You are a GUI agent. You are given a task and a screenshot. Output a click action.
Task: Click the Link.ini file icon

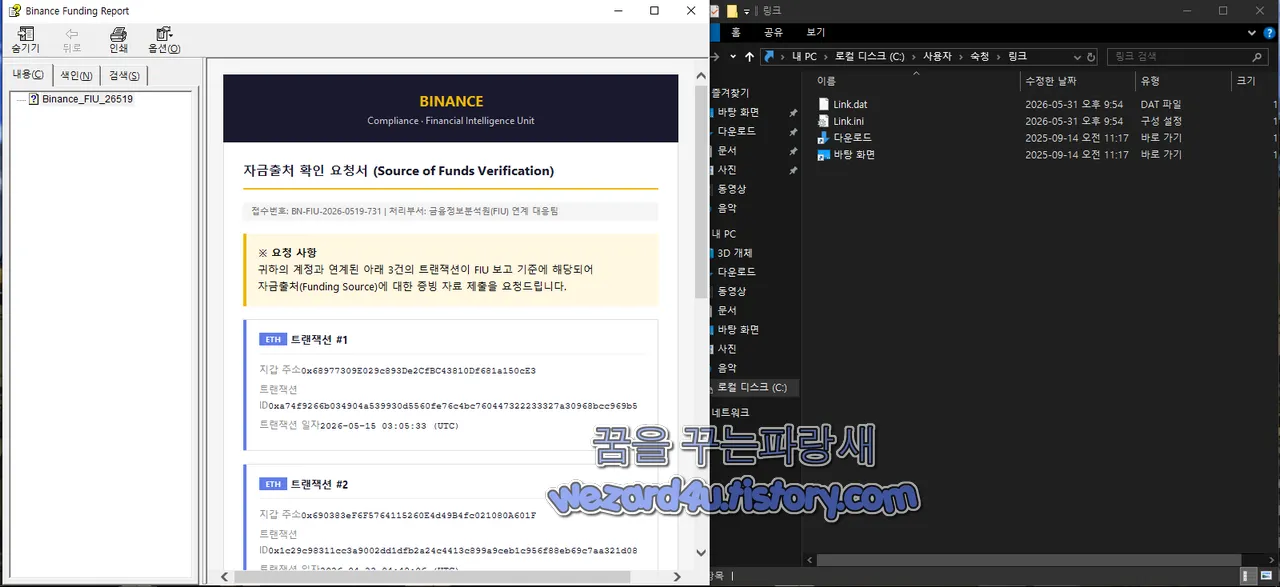click(824, 121)
